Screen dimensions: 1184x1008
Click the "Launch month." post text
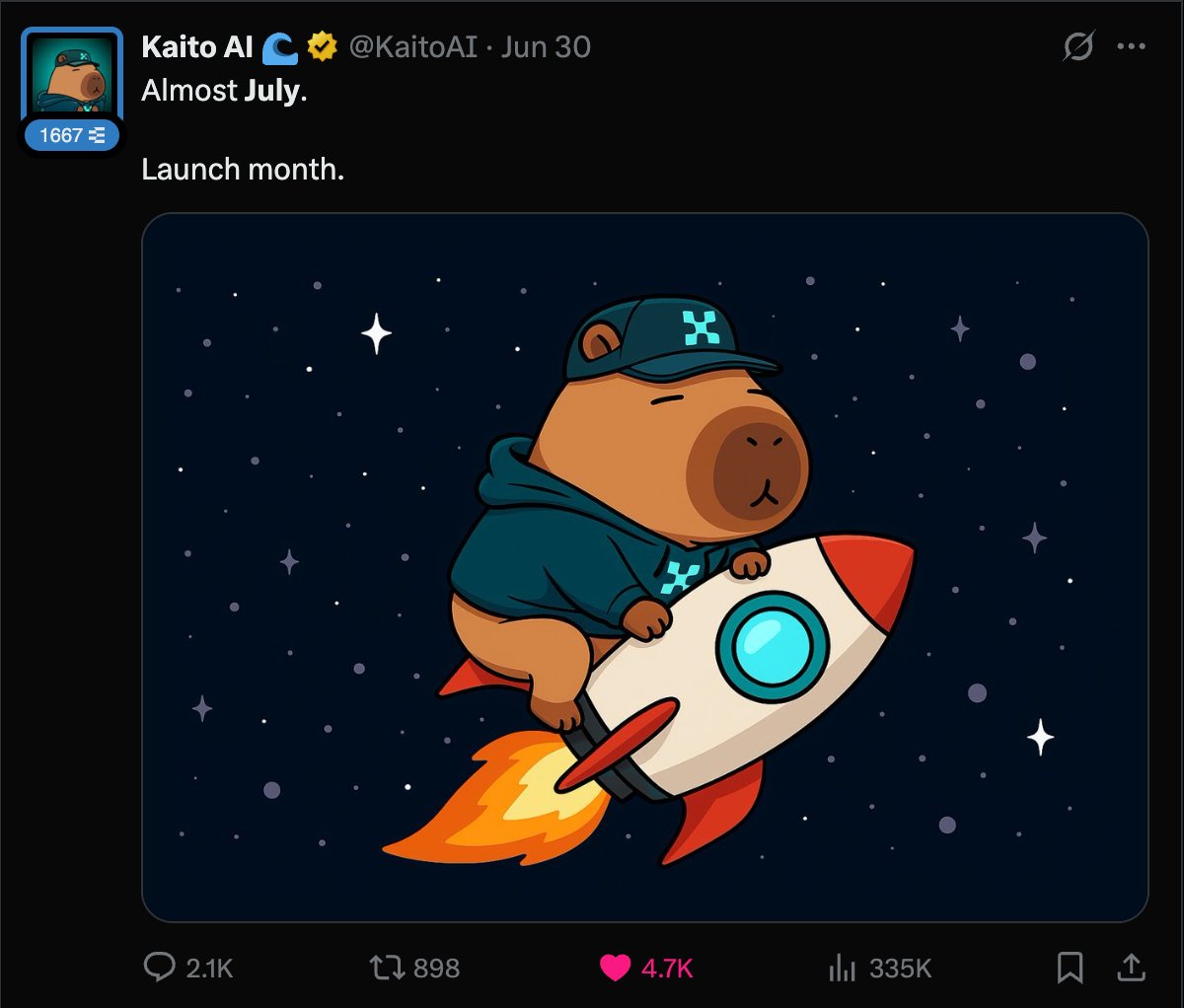point(243,170)
